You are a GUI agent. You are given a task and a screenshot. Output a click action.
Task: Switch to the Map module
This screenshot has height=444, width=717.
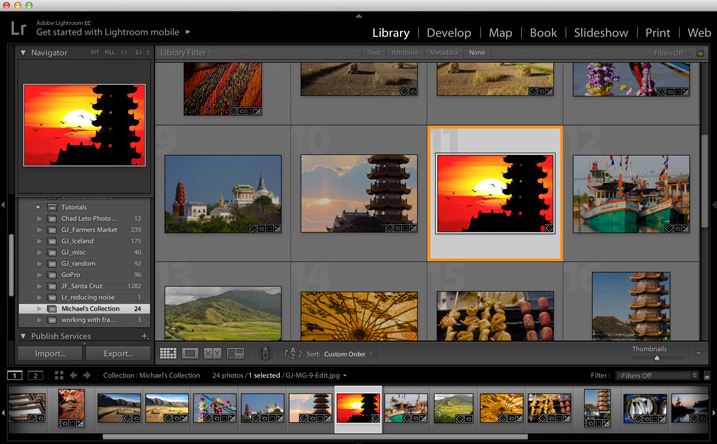(x=500, y=33)
